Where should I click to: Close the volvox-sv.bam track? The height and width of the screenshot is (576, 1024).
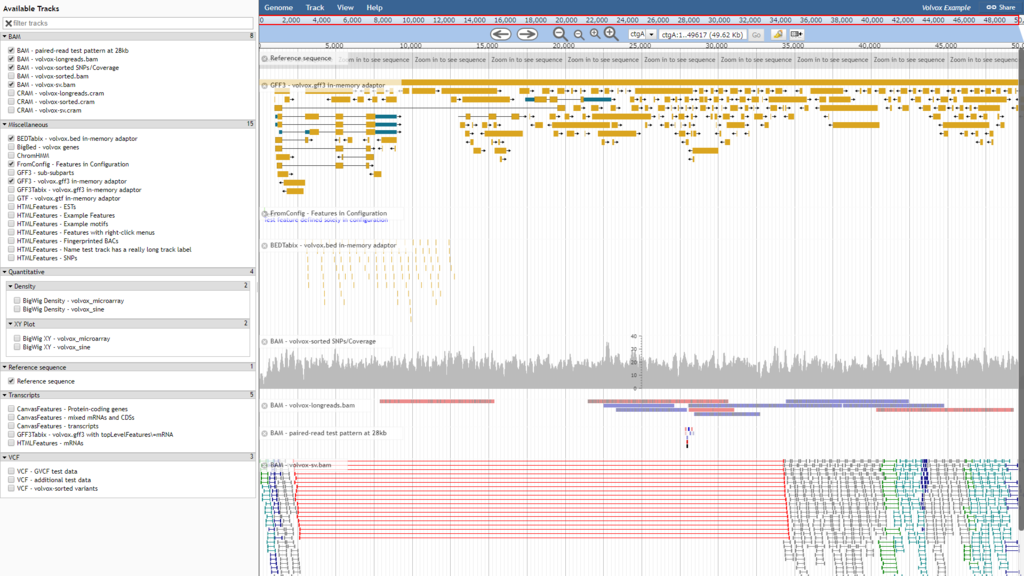click(264, 465)
